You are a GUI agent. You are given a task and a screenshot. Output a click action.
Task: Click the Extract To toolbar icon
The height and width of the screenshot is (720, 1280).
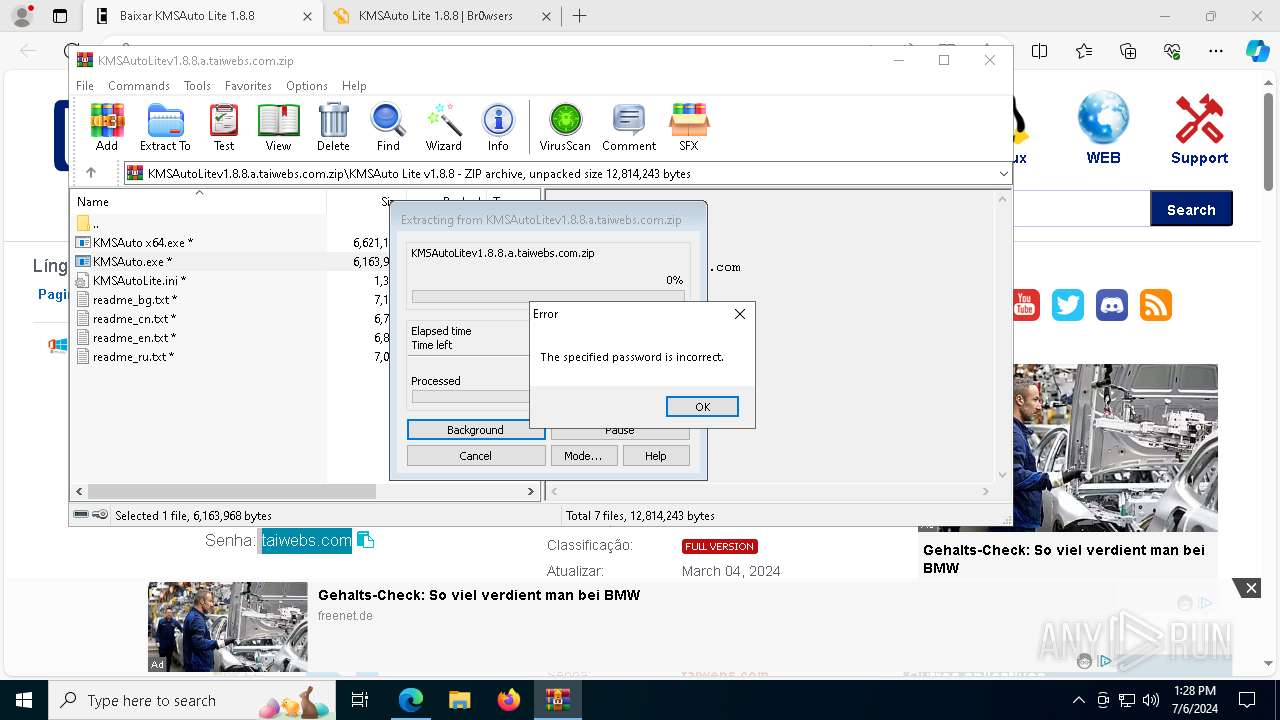tap(165, 127)
